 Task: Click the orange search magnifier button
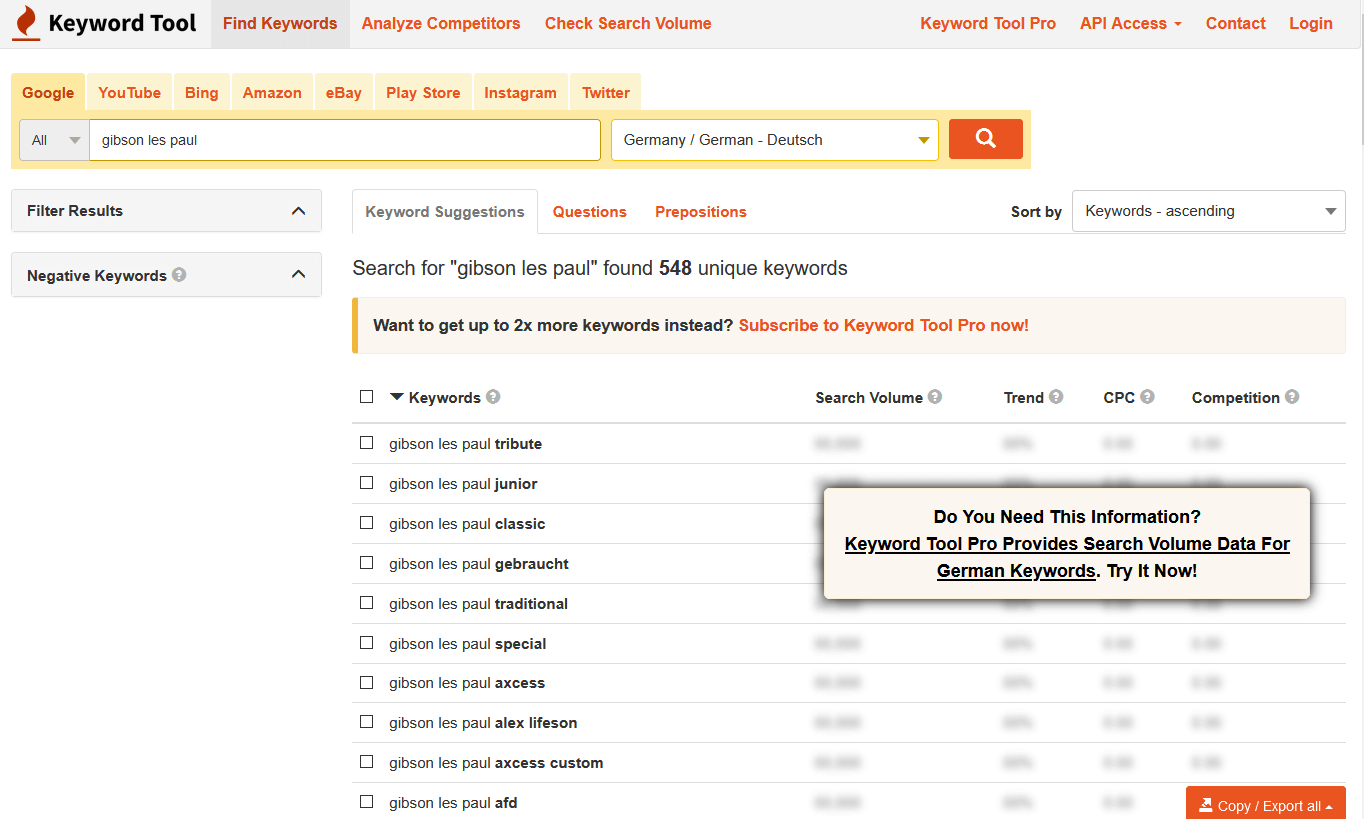click(x=986, y=139)
